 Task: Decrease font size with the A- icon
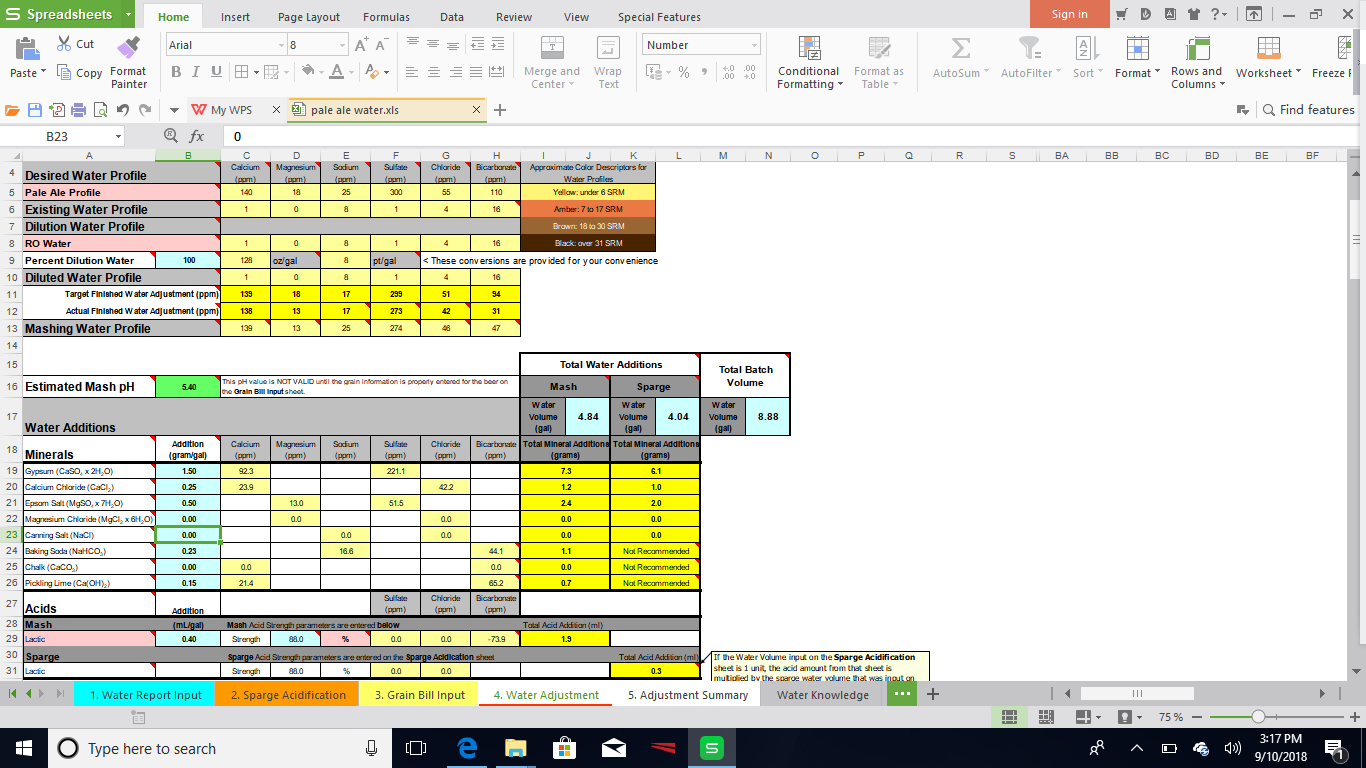tap(383, 45)
